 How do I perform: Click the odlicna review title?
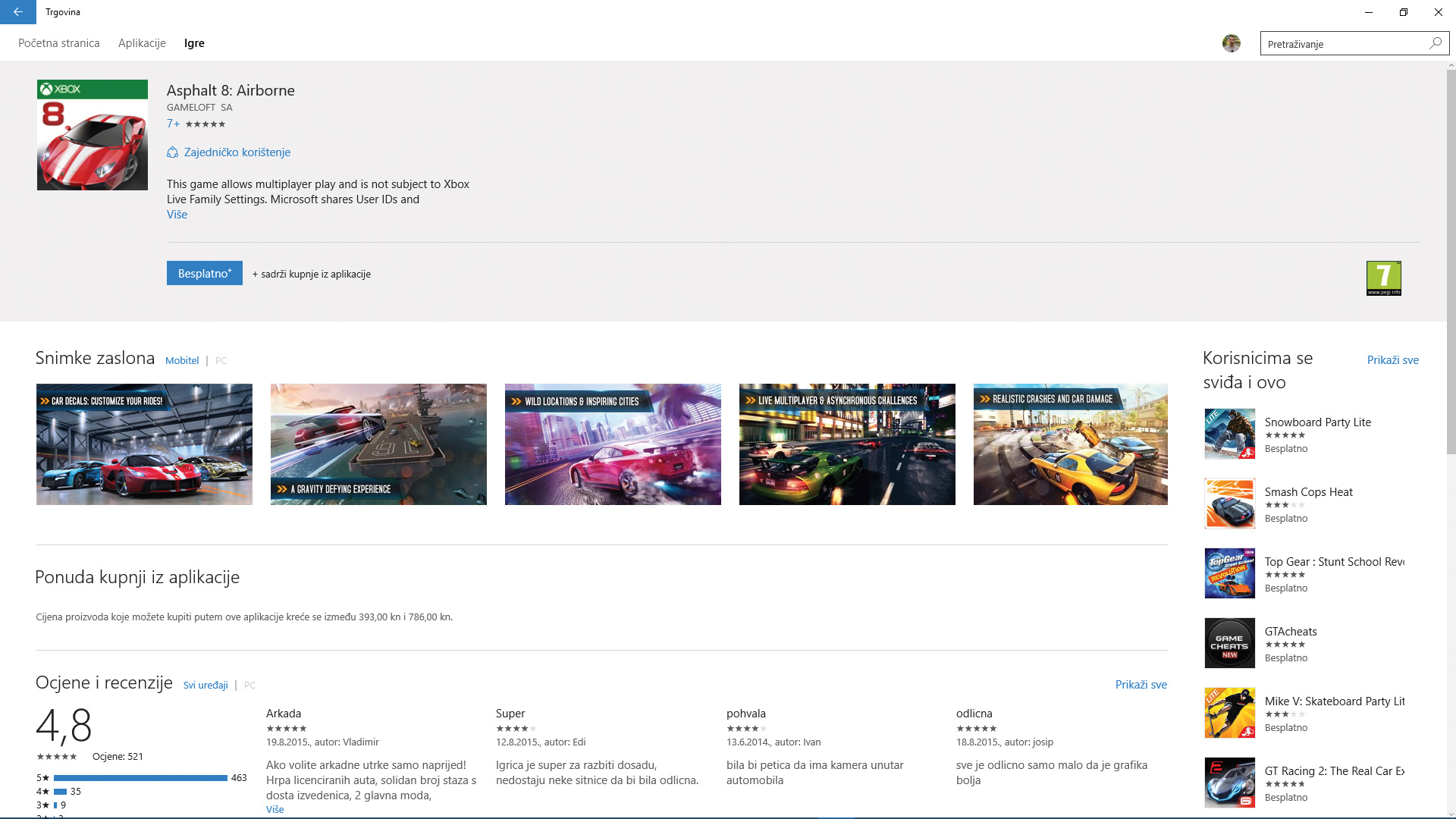(x=974, y=714)
